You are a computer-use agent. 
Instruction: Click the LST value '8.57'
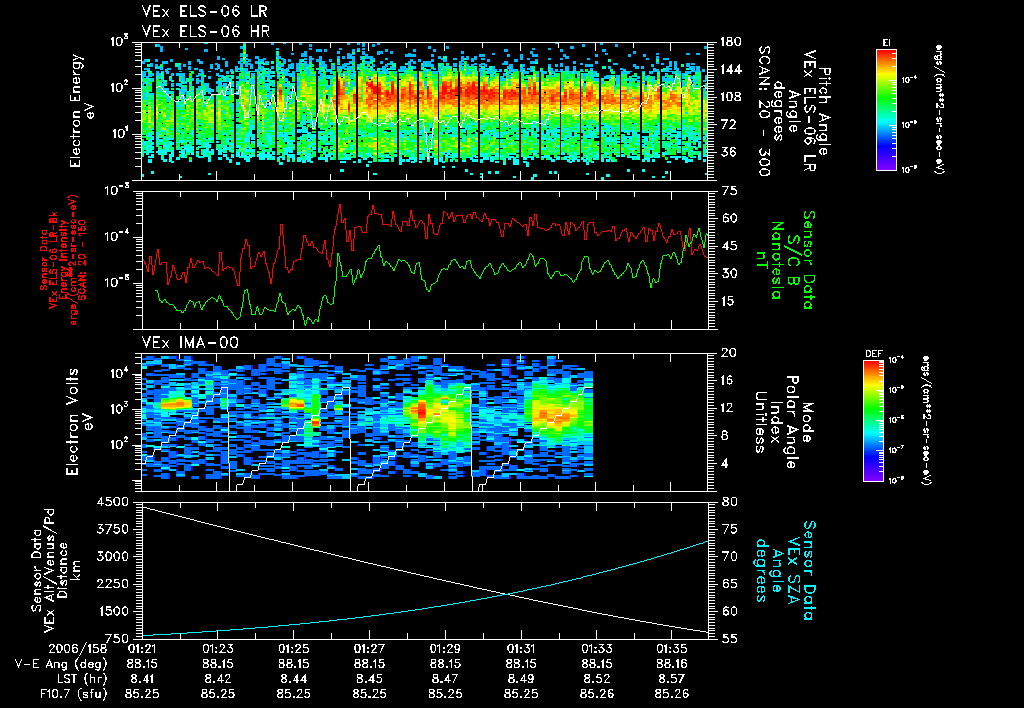(672, 679)
